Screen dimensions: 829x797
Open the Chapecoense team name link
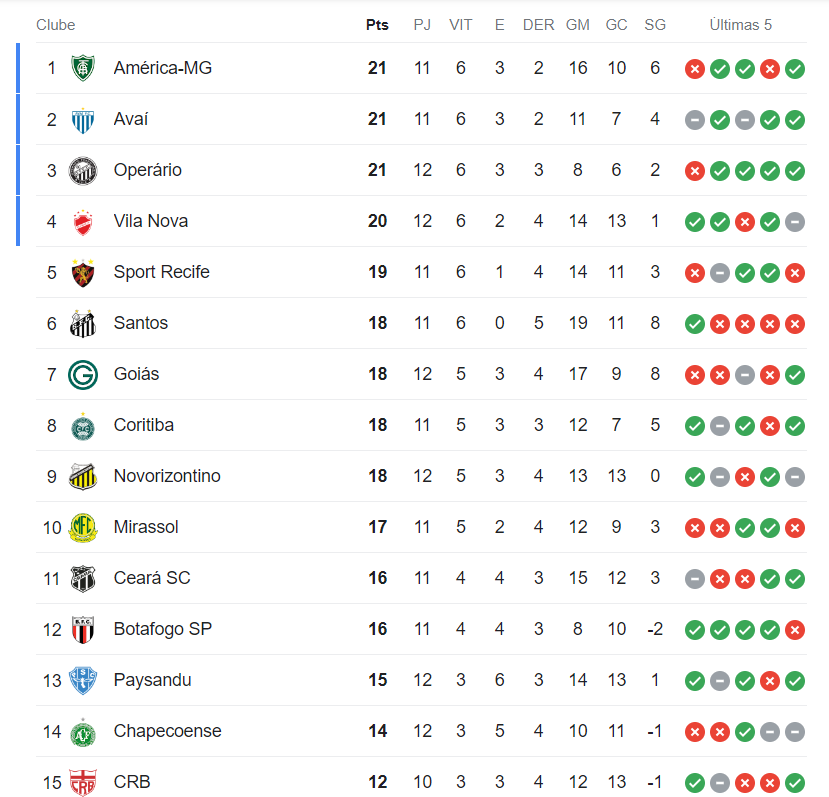coord(167,731)
